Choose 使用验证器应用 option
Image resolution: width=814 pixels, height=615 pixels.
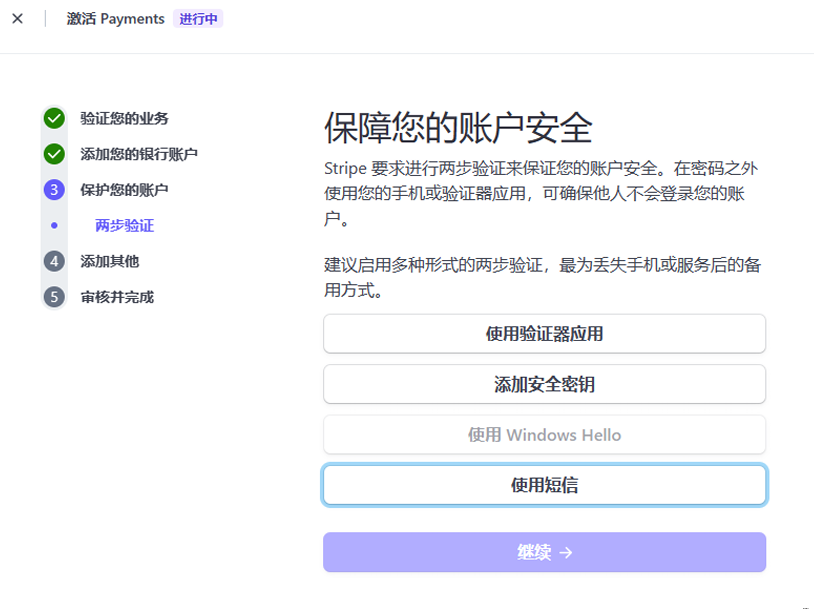tap(544, 334)
